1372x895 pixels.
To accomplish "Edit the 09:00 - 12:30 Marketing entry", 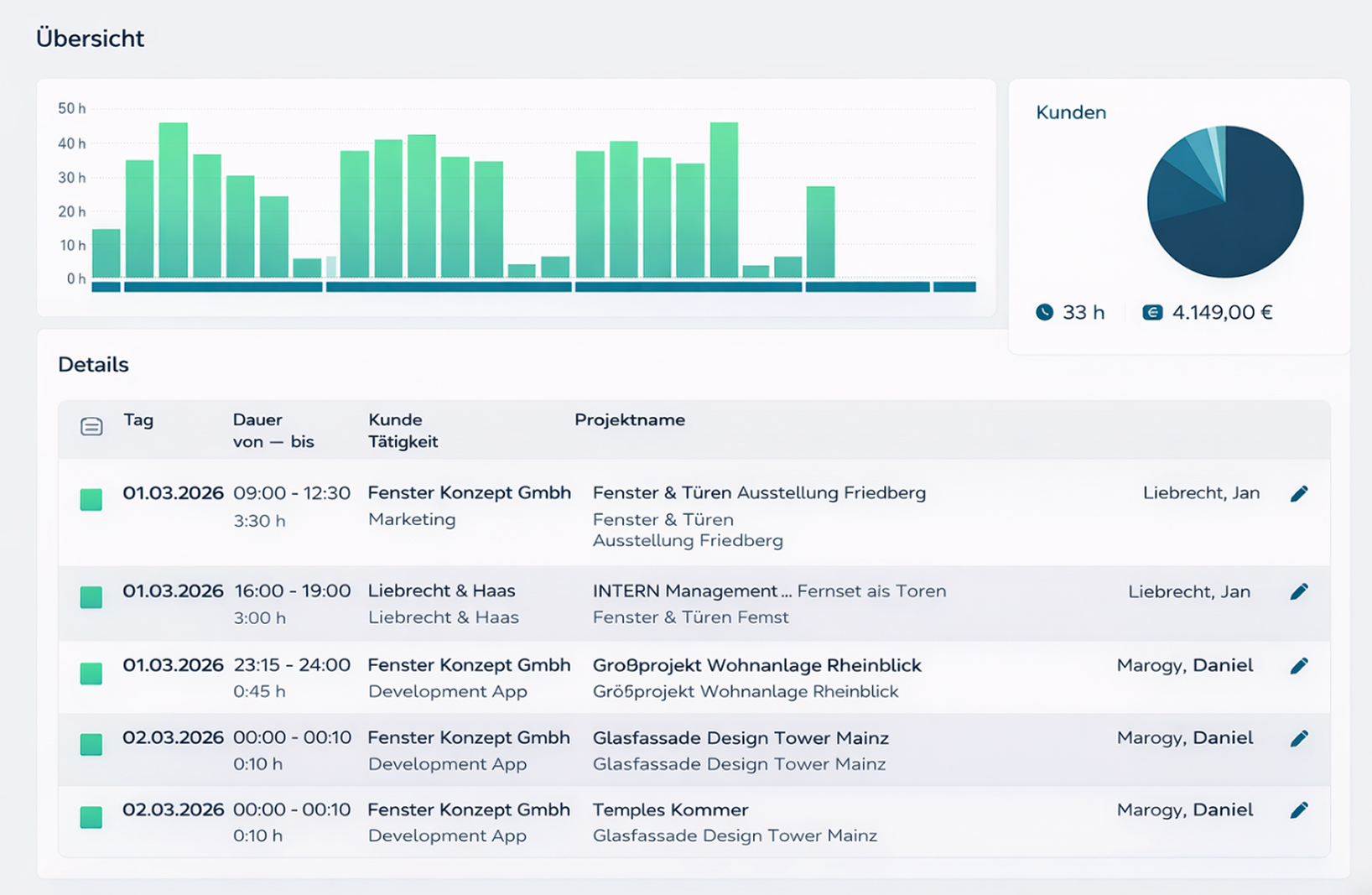I will 1299,494.
